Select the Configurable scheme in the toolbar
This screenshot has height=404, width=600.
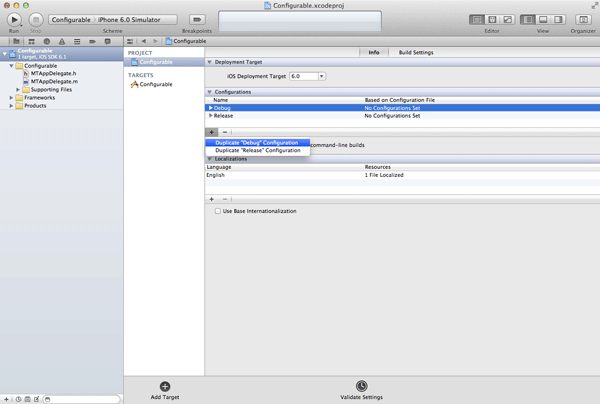coord(71,20)
